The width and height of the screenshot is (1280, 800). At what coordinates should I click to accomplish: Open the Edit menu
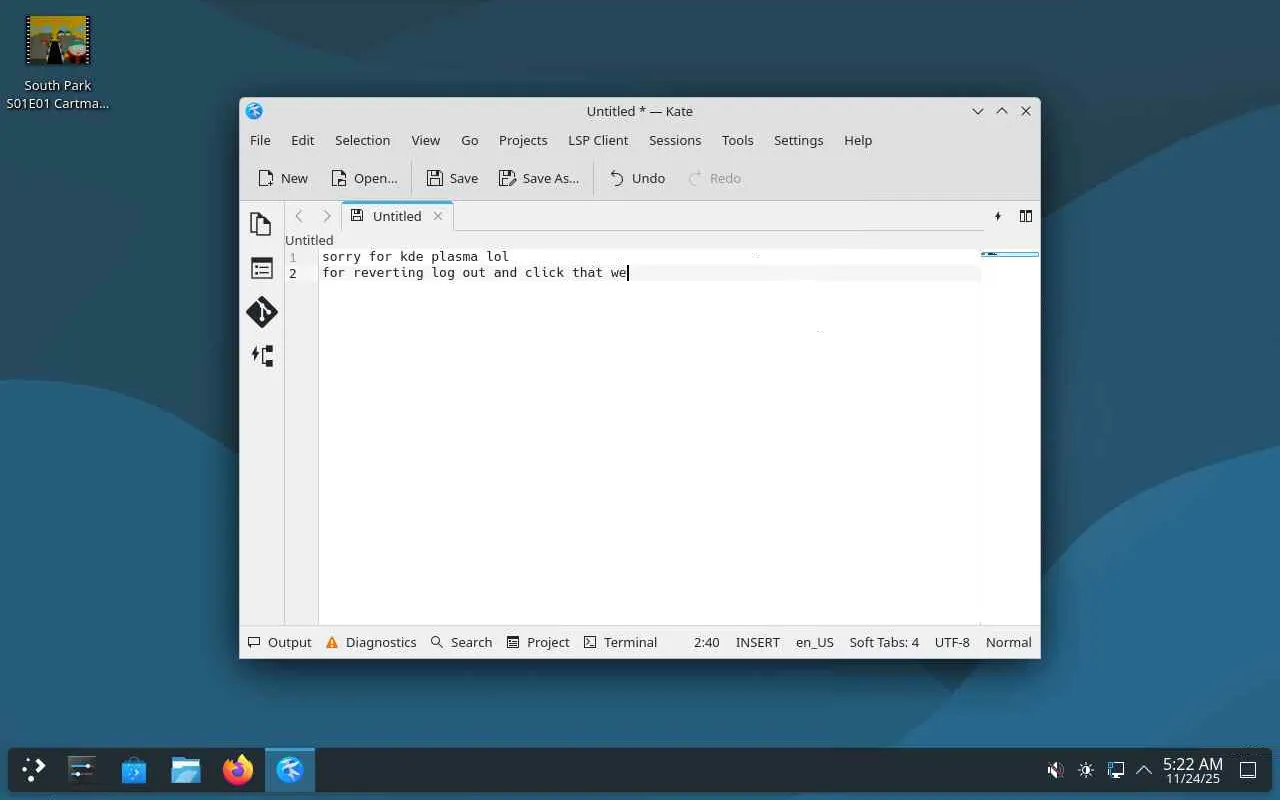pyautogui.click(x=302, y=140)
